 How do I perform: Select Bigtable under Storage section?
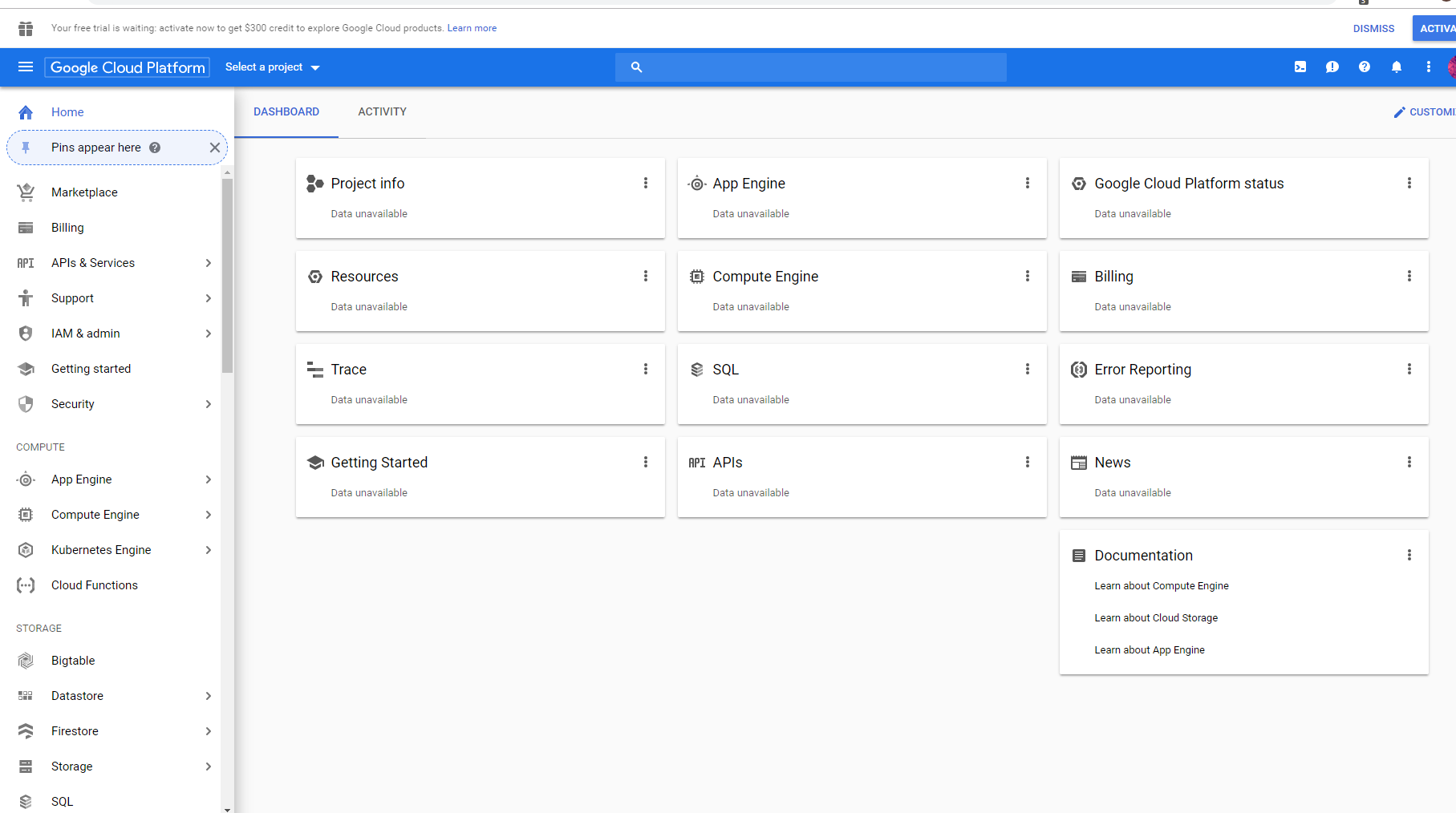73,660
